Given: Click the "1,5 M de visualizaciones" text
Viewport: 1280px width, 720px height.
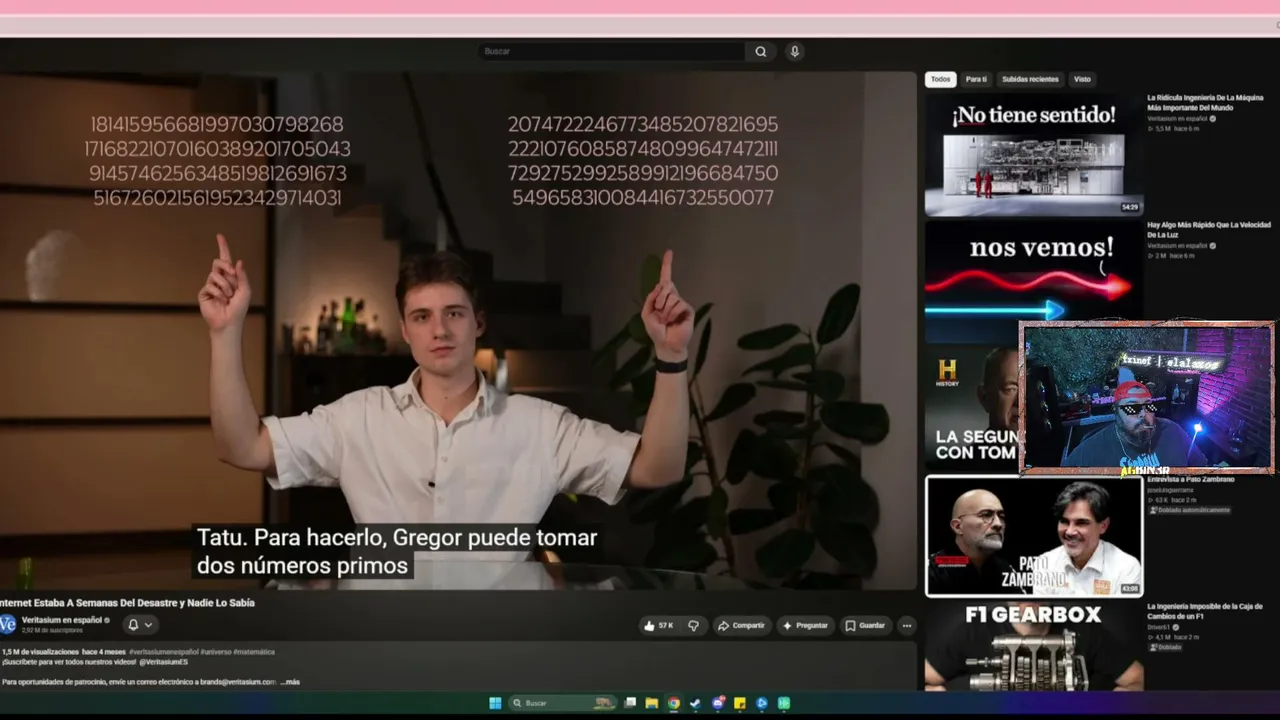Looking at the screenshot, I should tap(39, 652).
